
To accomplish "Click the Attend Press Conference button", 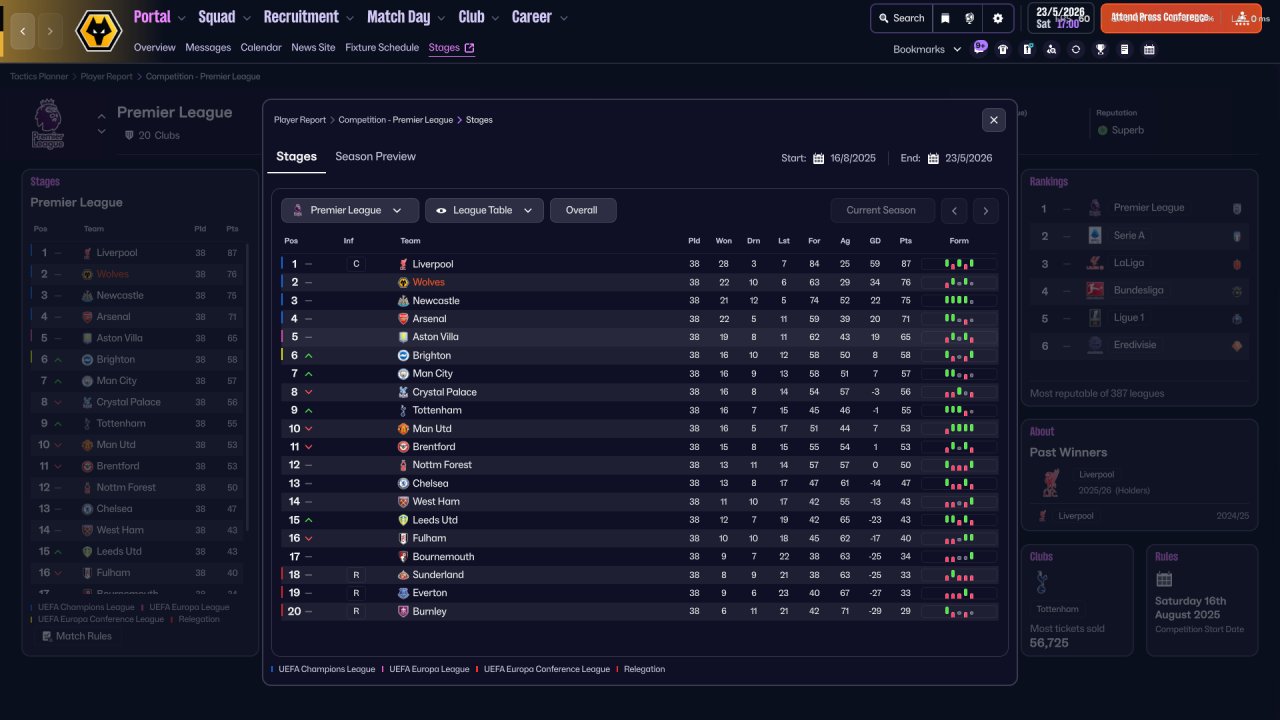I will click(1181, 18).
